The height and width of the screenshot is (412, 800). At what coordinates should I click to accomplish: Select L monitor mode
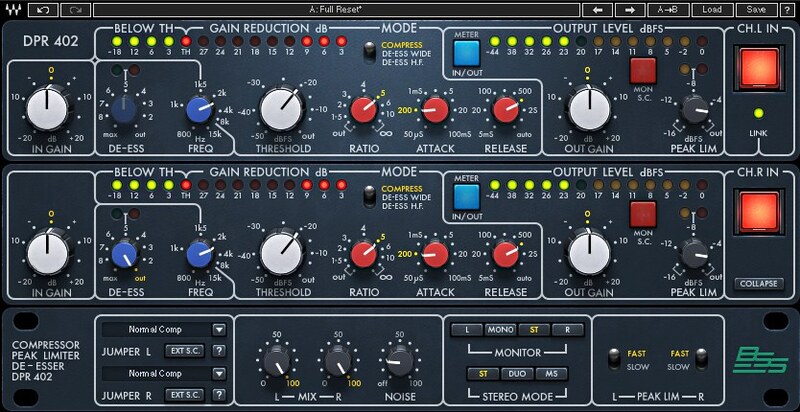coord(467,330)
